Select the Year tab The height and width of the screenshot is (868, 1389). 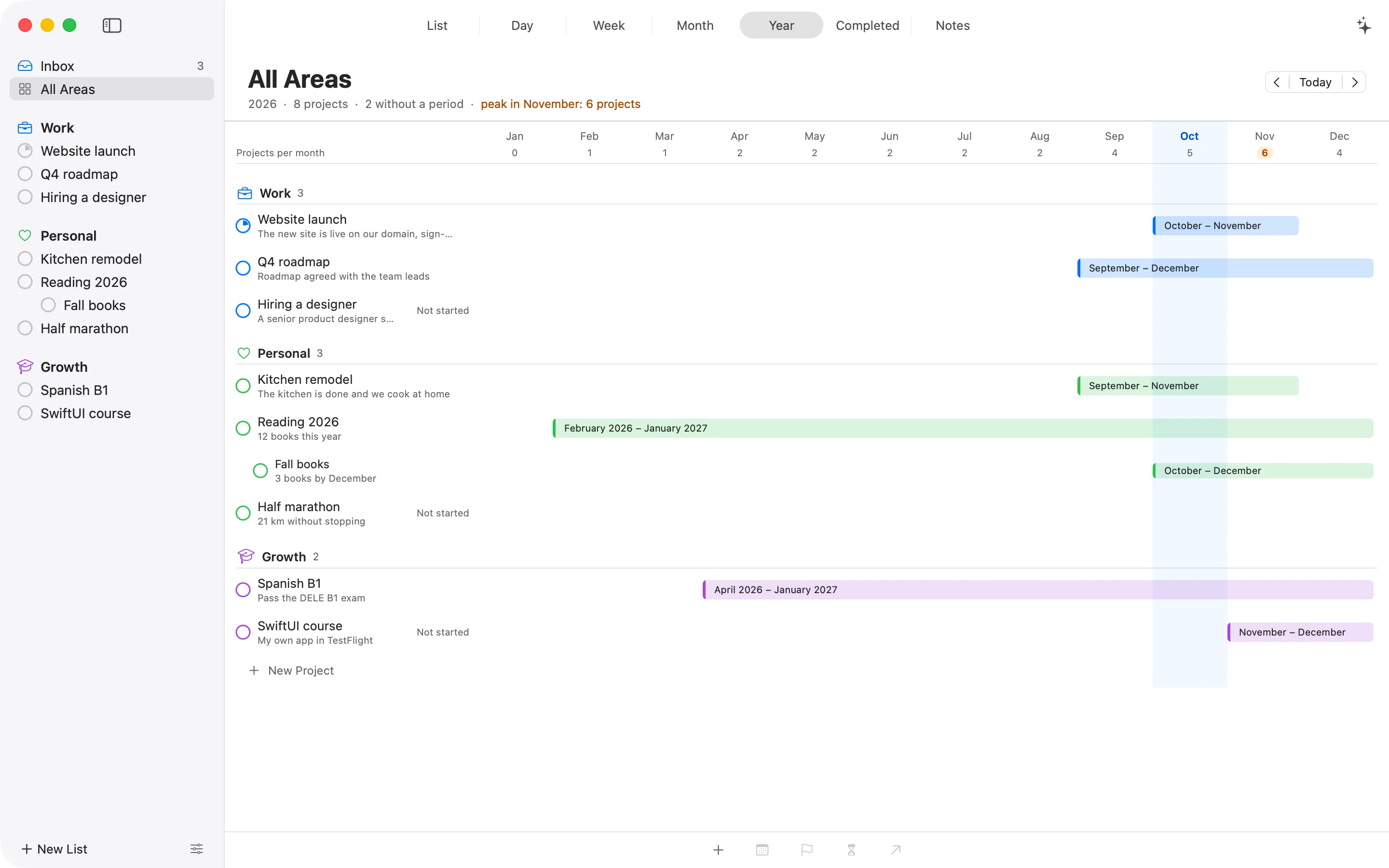pyautogui.click(x=781, y=25)
